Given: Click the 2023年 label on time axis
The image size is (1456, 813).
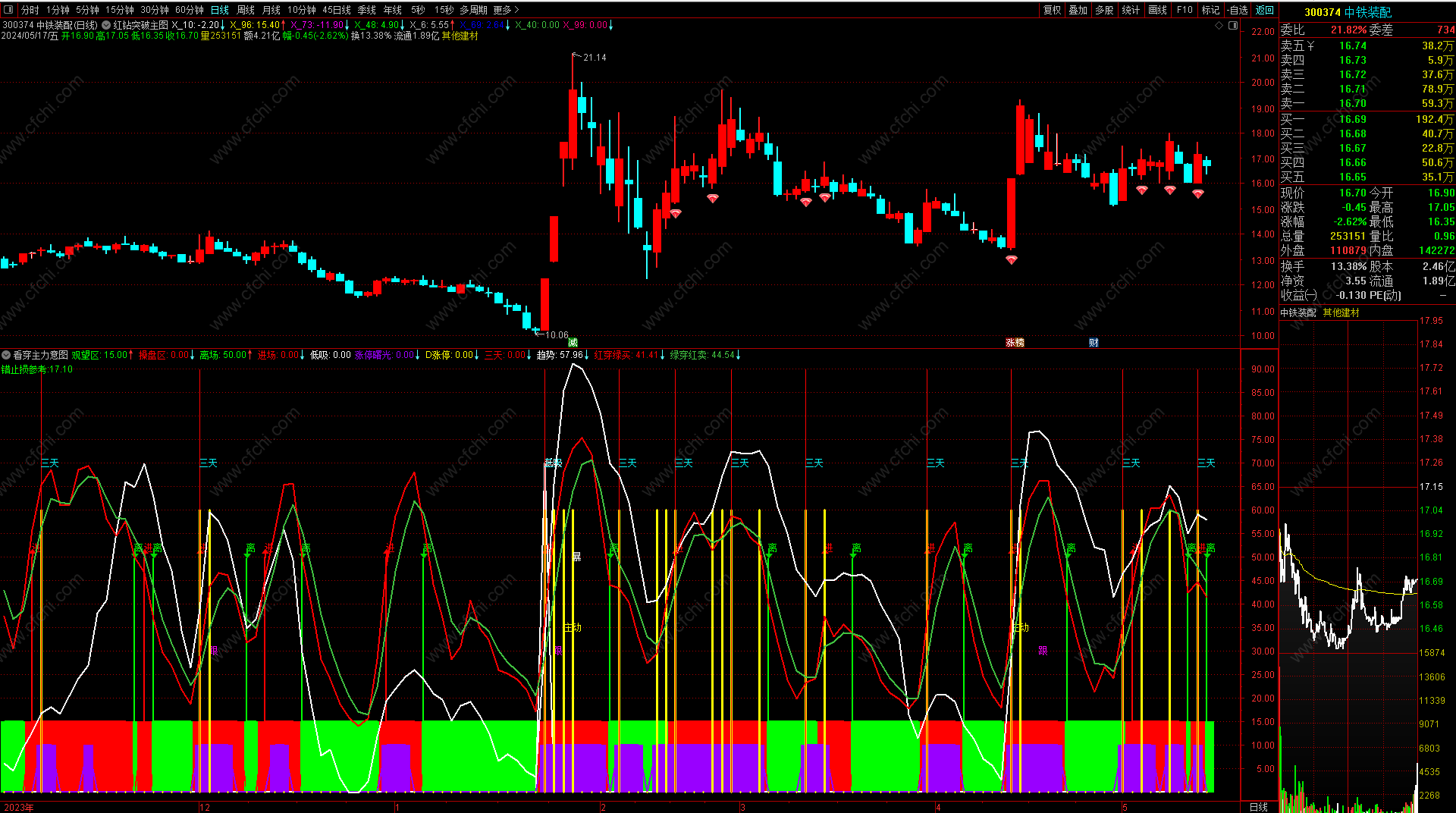Looking at the screenshot, I should click(x=18, y=807).
